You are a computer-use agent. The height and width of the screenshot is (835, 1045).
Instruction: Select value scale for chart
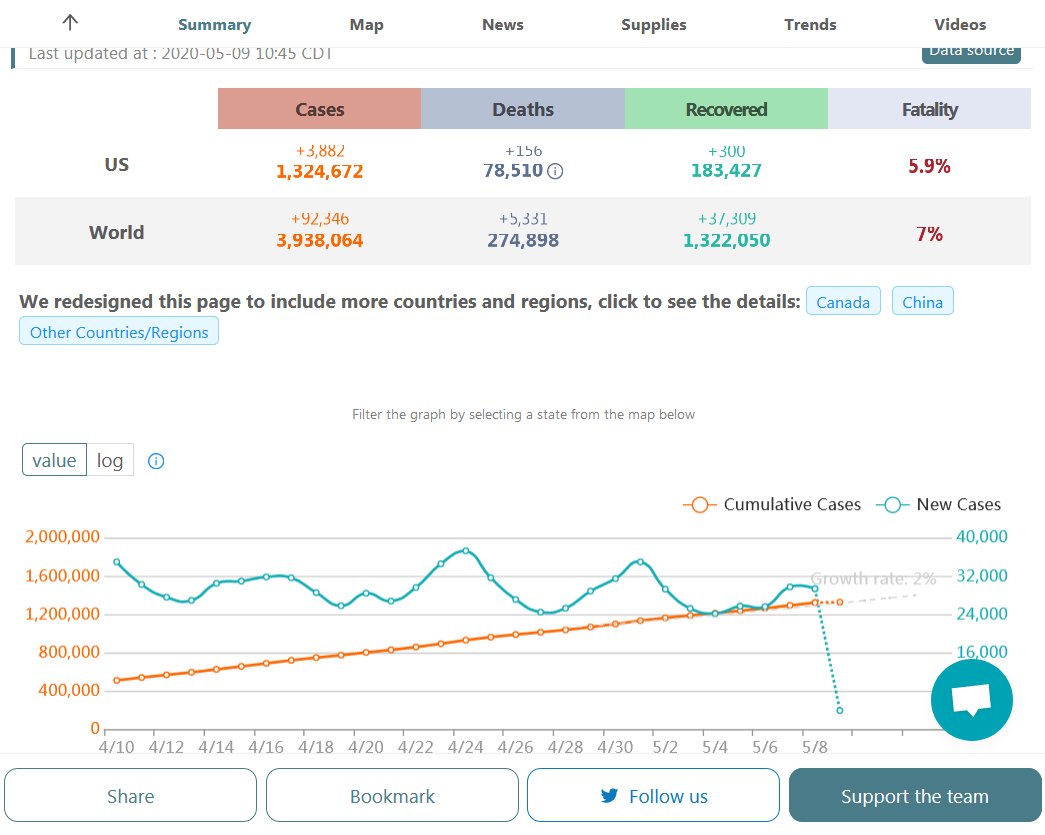[x=55, y=460]
